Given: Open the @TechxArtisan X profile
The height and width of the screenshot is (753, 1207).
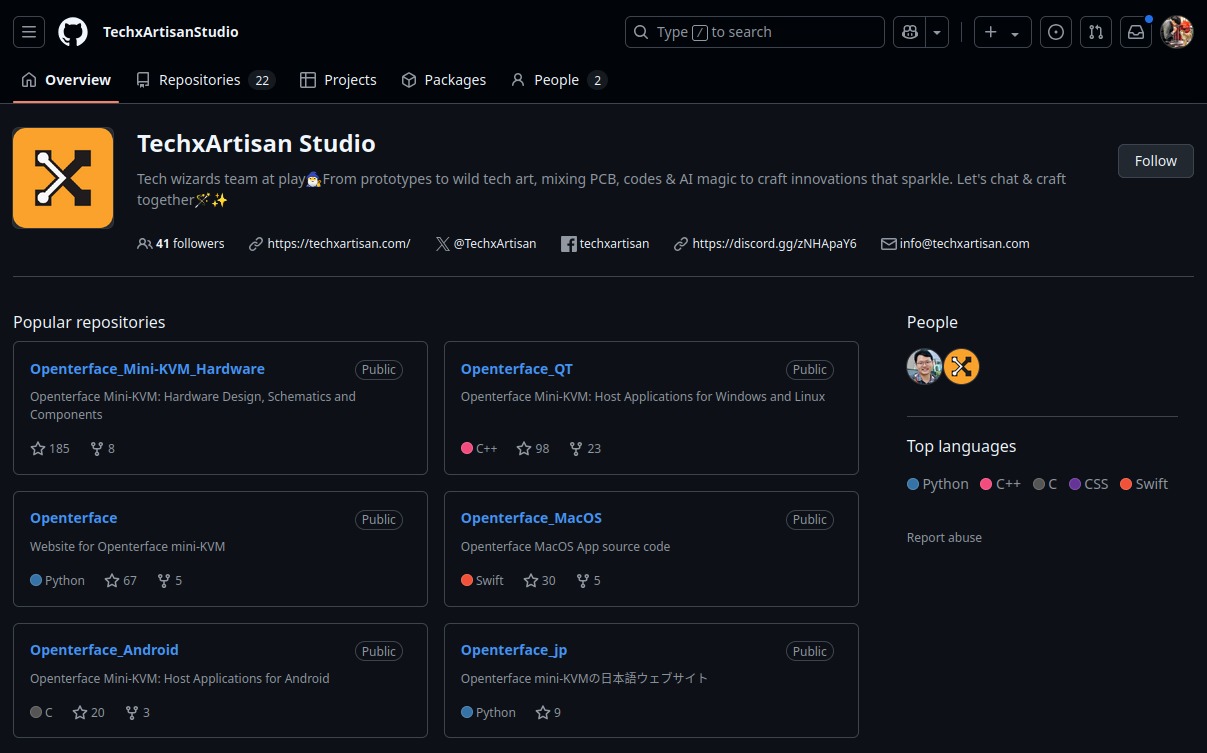Looking at the screenshot, I should click(x=495, y=244).
